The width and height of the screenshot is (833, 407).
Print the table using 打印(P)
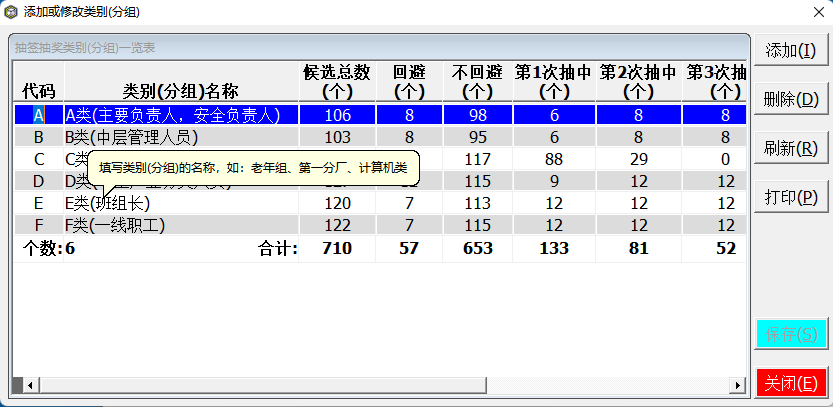791,197
